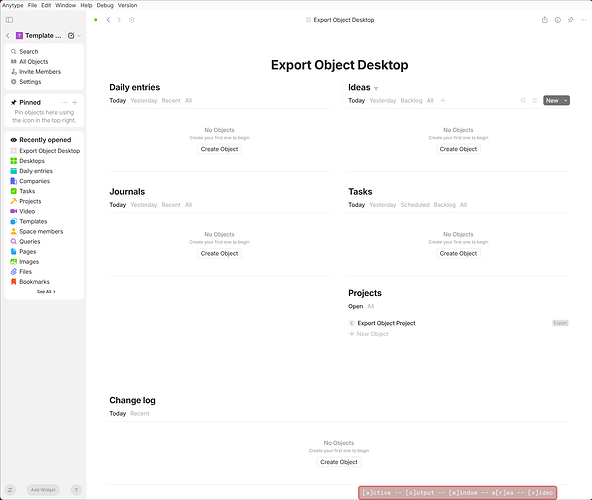Image resolution: width=592 pixels, height=500 pixels.
Task: Click bottom-left sync status icon
Action: (10, 490)
